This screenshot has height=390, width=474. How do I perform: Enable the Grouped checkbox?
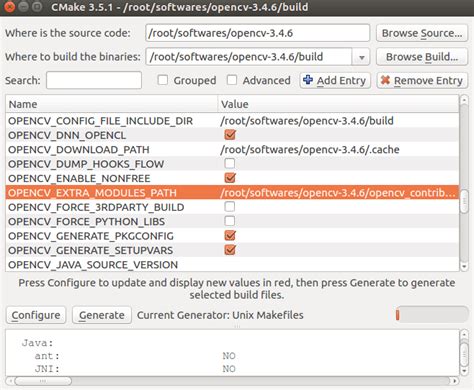click(163, 80)
